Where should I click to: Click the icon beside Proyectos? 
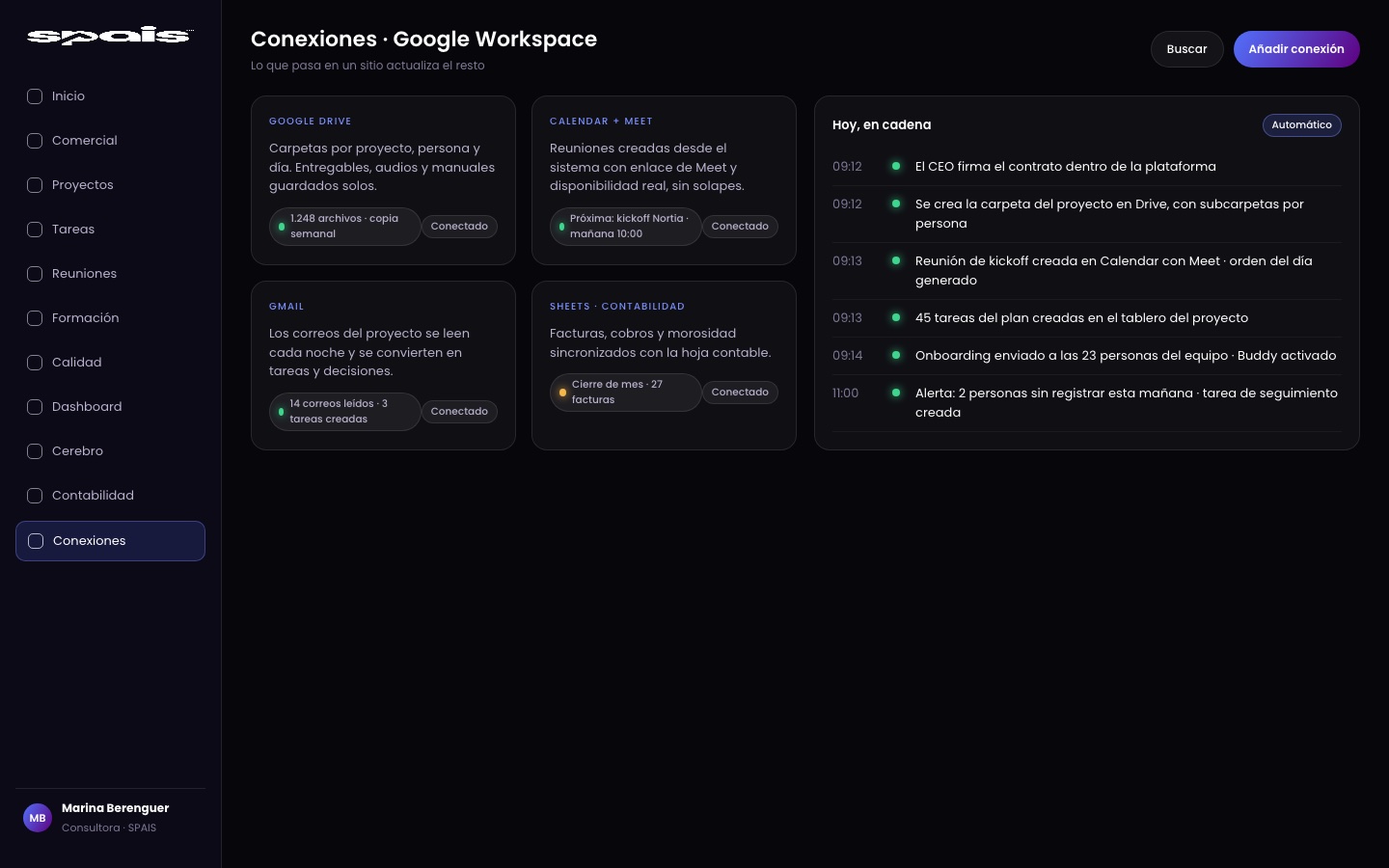pos(35,185)
